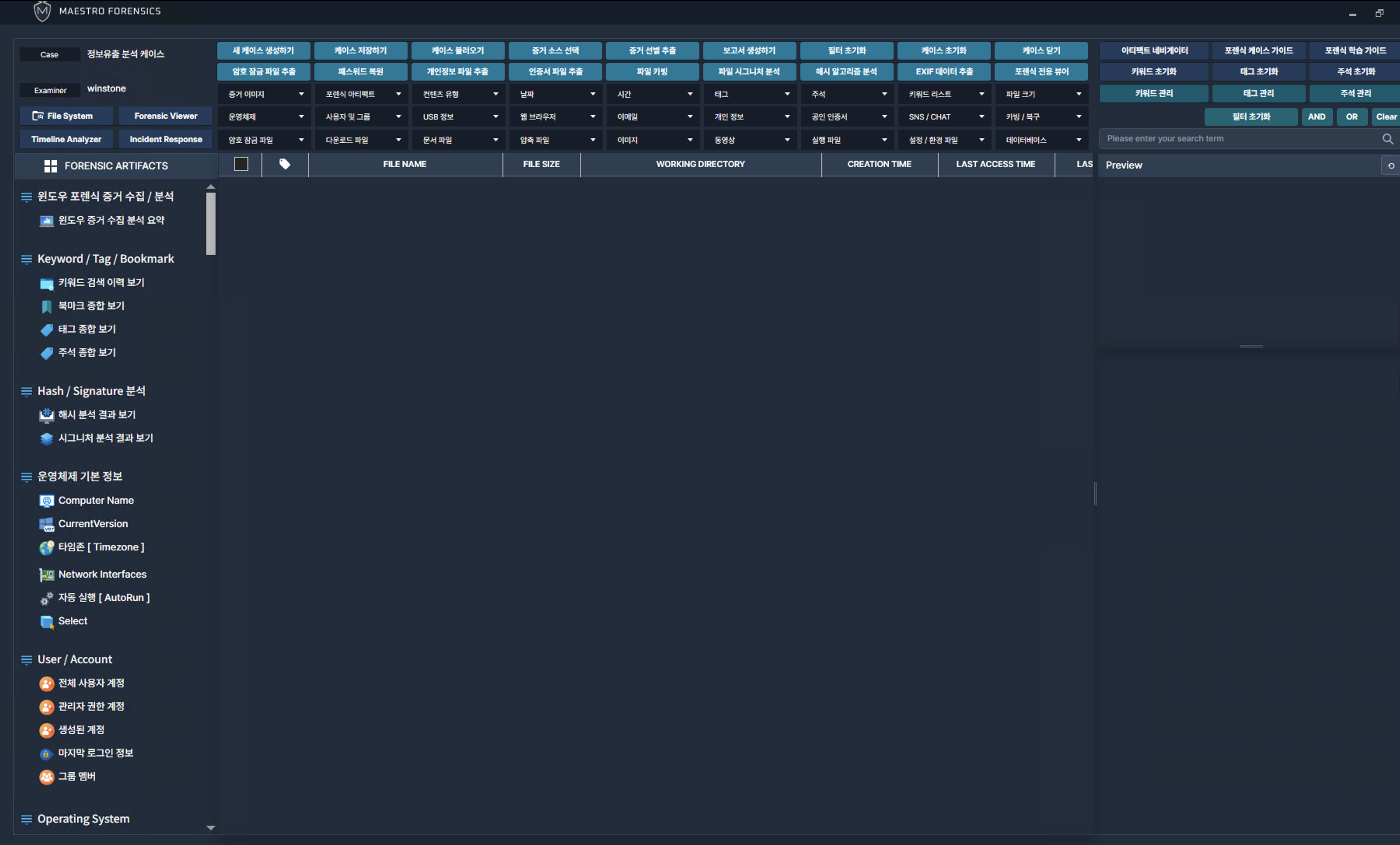Click the forensic artifacts panel scrollbar
This screenshot has width=1400, height=845.
(x=211, y=223)
